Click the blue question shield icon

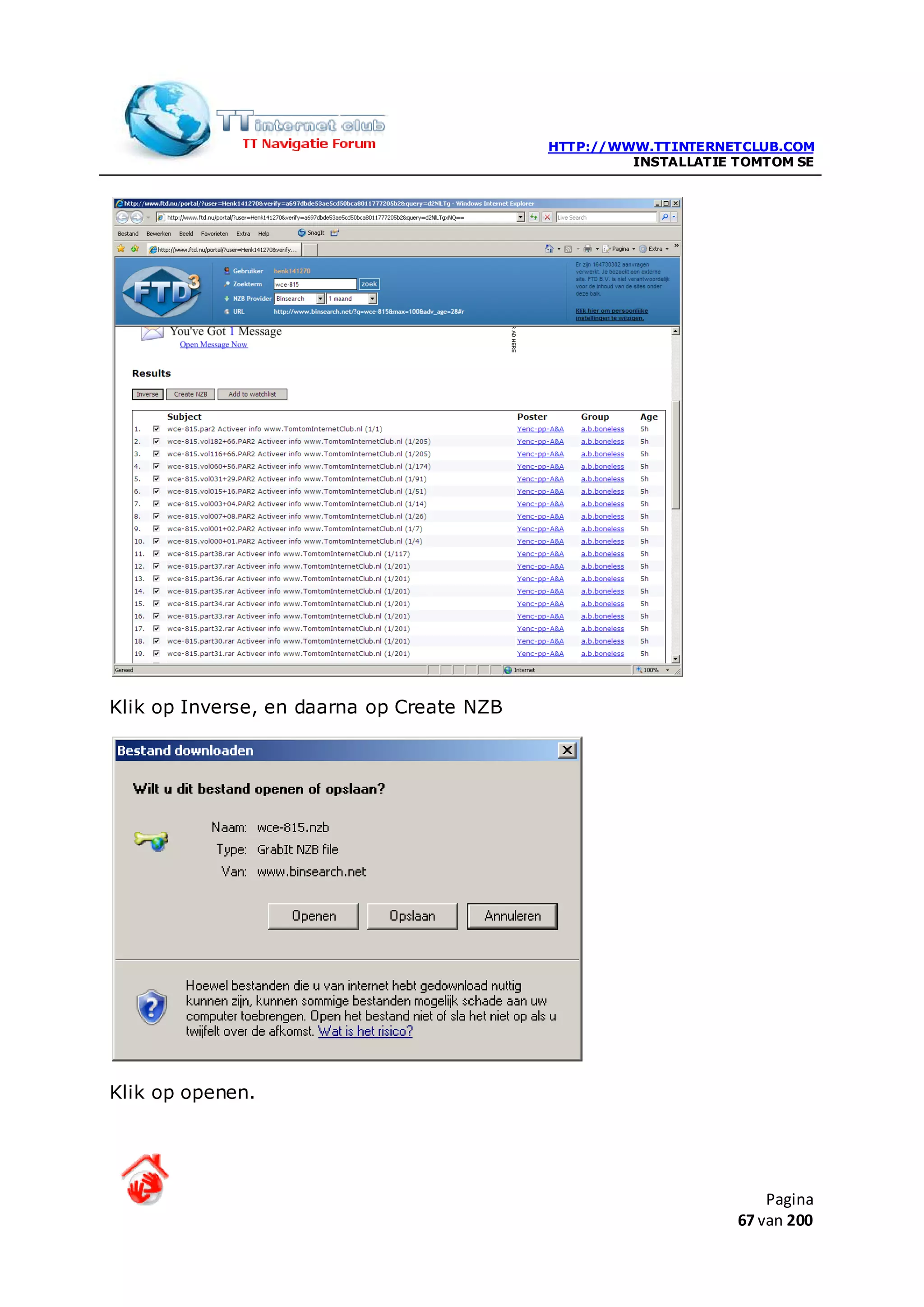[152, 1008]
